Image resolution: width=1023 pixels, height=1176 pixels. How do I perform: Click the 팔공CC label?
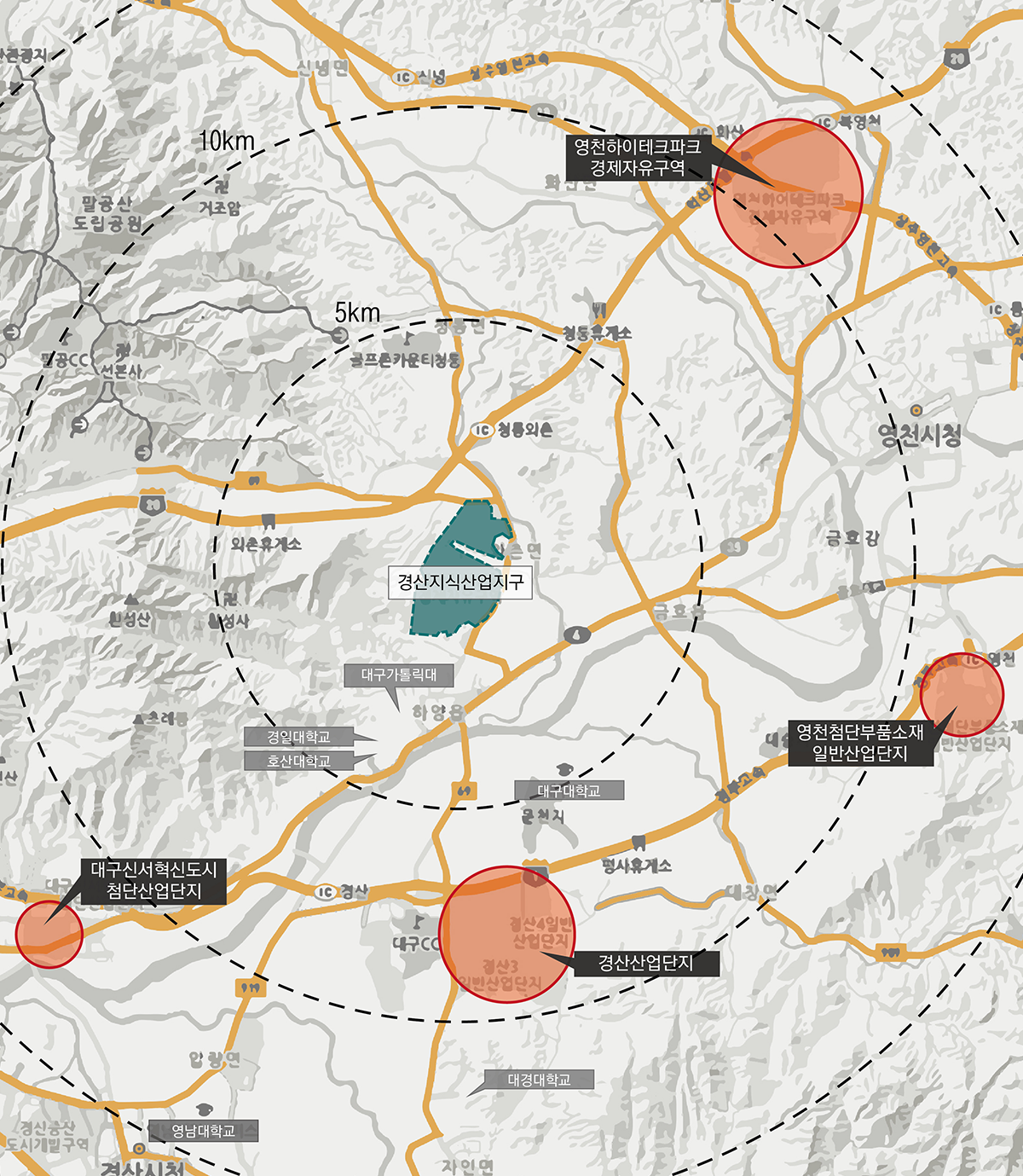(65, 359)
